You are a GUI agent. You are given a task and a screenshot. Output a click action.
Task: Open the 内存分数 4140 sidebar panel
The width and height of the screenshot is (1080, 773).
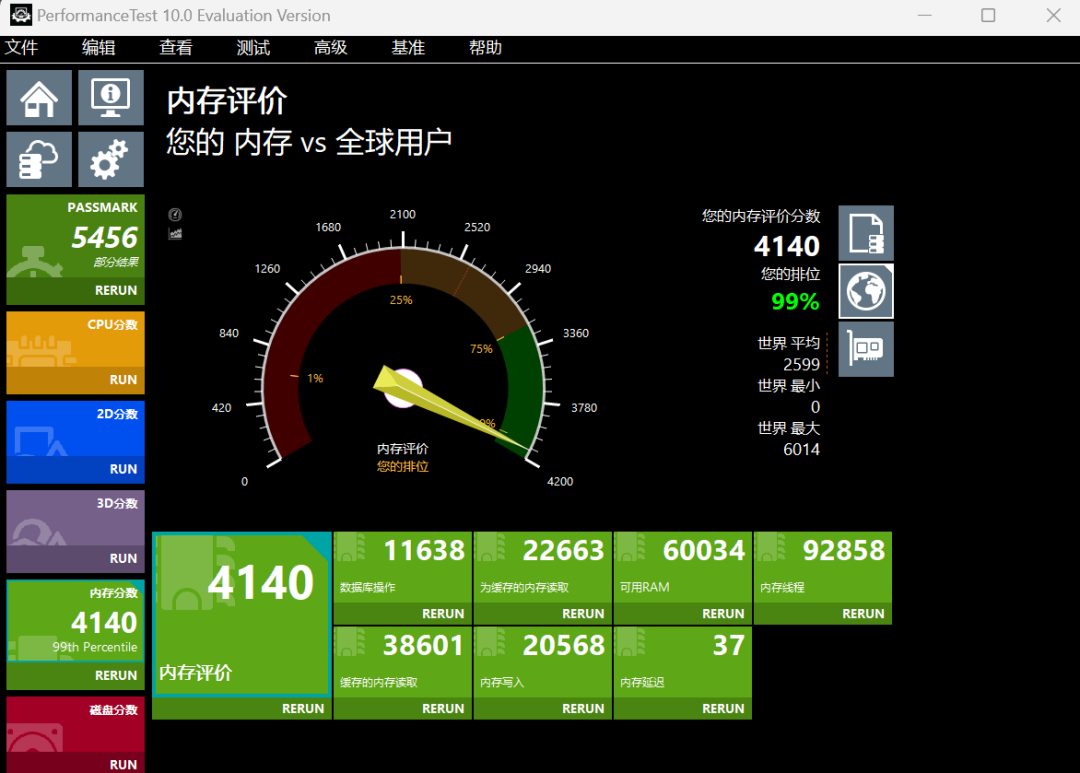[76, 621]
